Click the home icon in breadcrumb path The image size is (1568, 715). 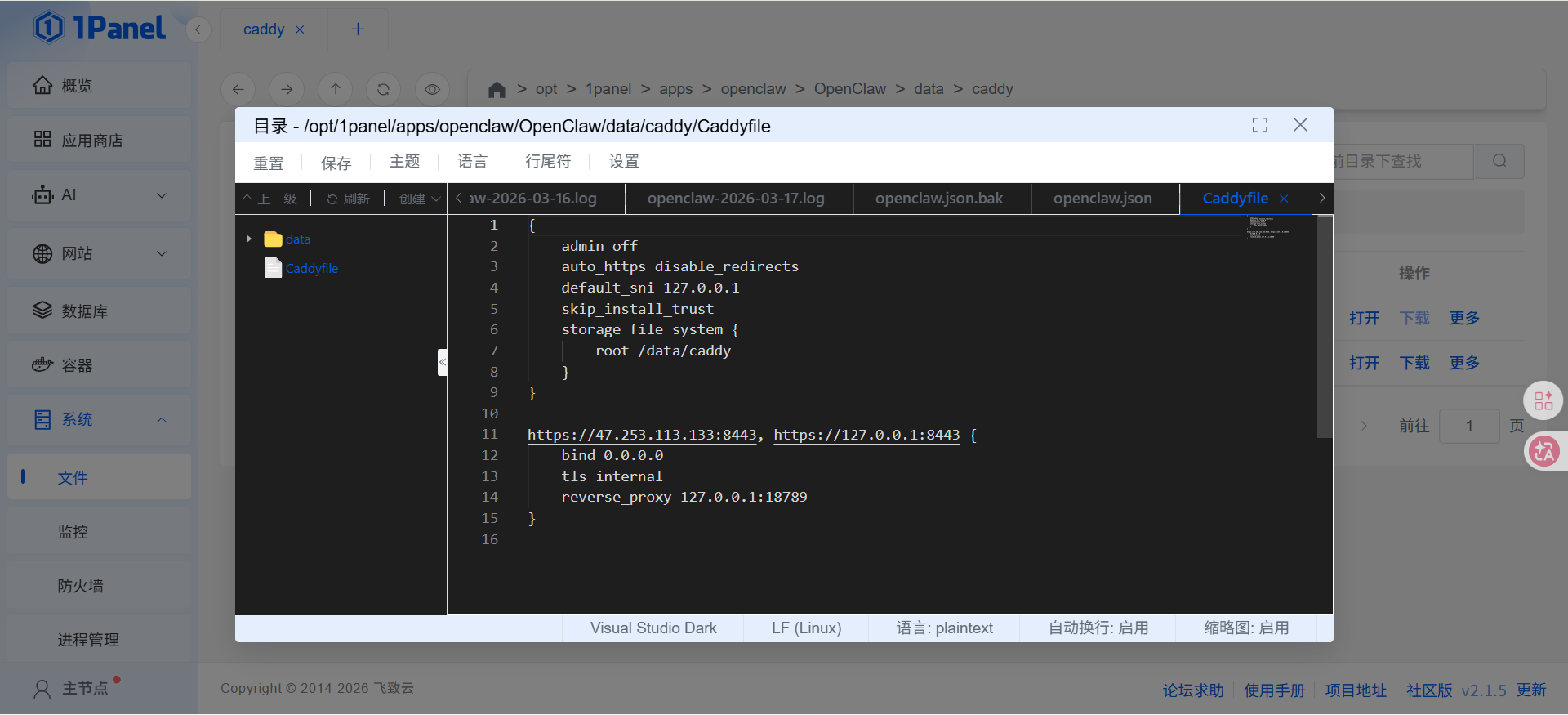[x=497, y=89]
